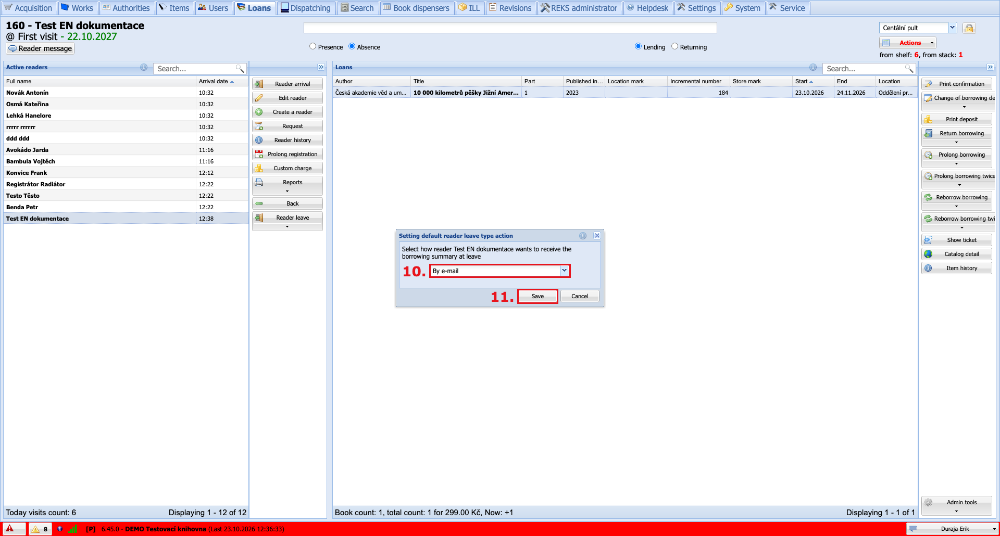The height and width of the screenshot is (536, 1000).
Task: Expand Reborrow borrowing dropdown arrow
Action: click(957, 206)
